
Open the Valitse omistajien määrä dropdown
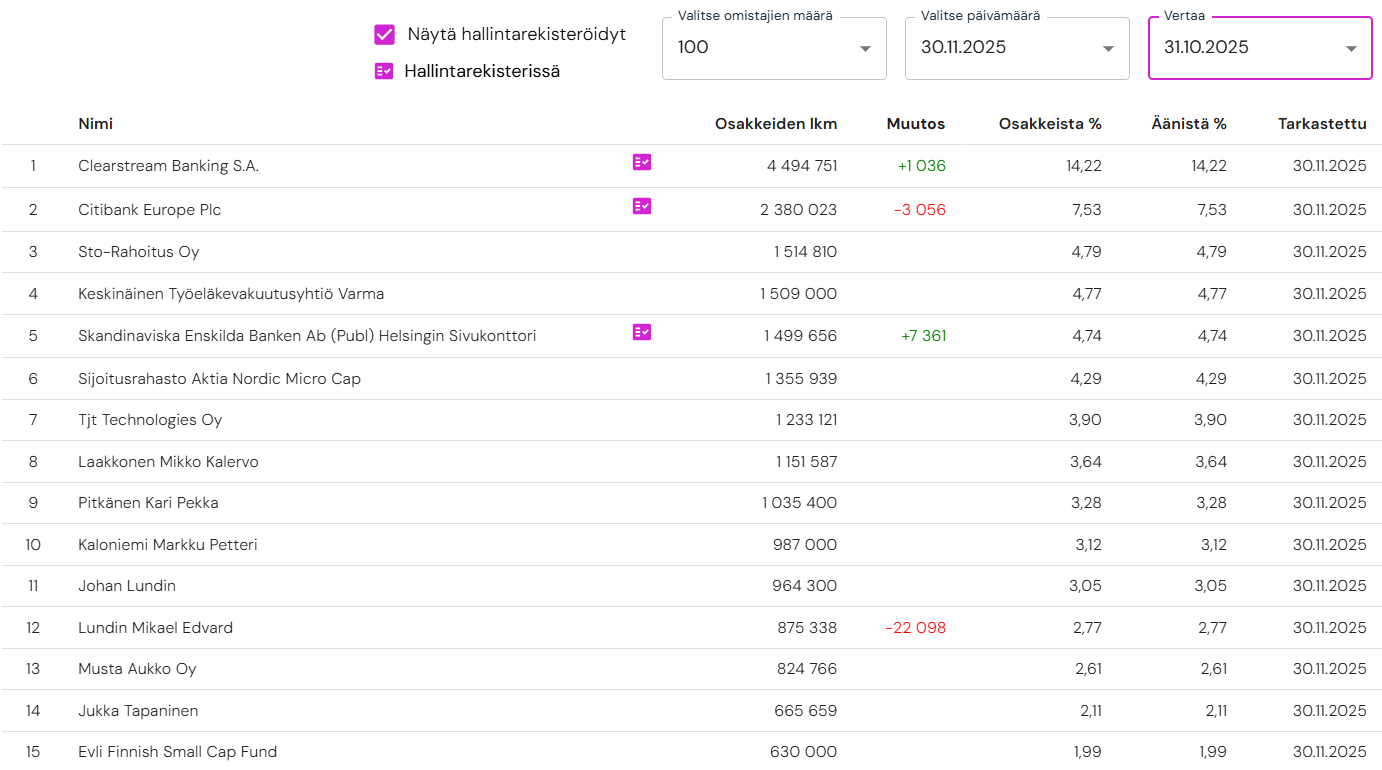(x=773, y=48)
